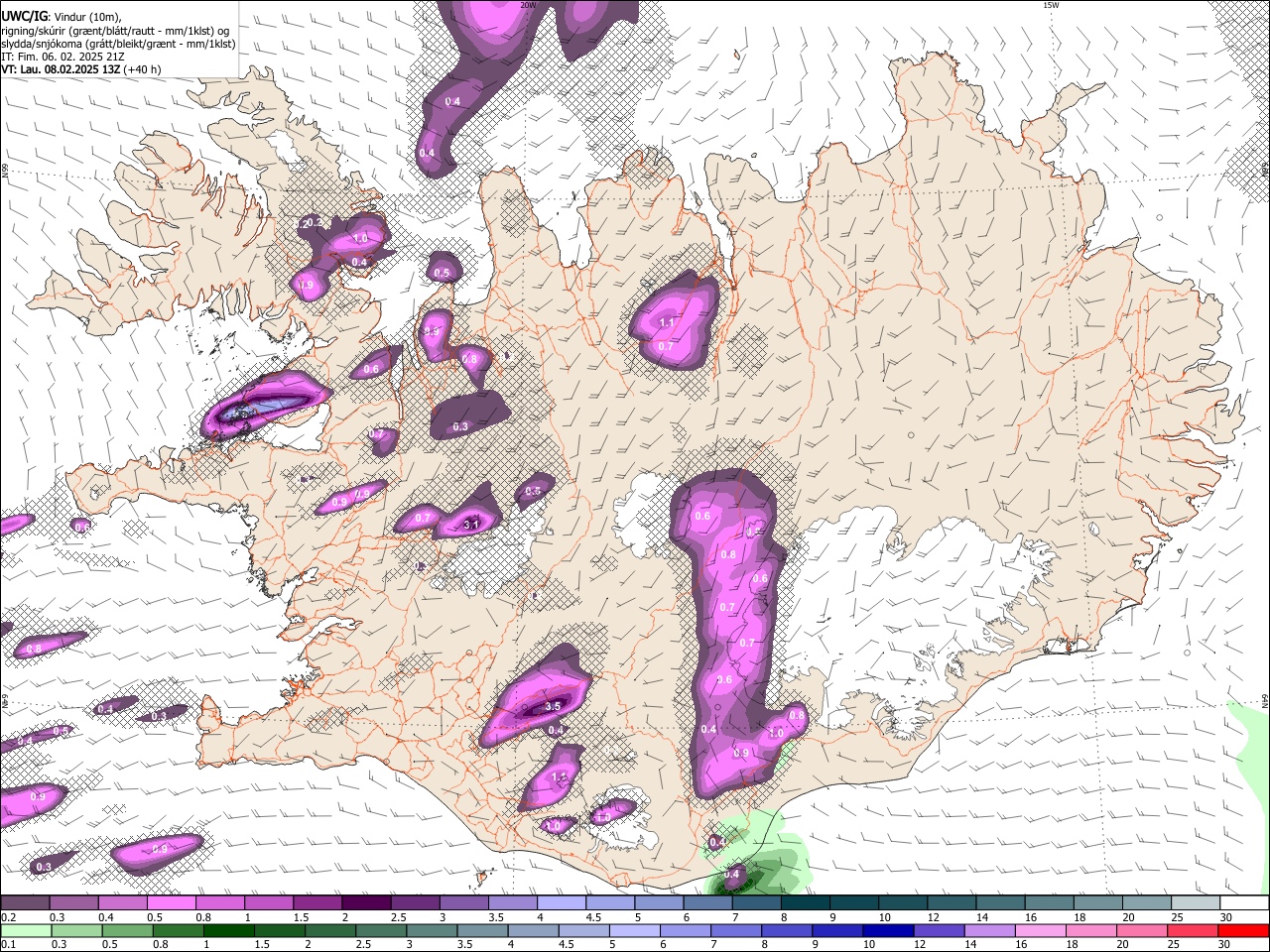Image resolution: width=1270 pixels, height=952 pixels.
Task: Click the bright pink upper legend swatch between 0.5 and 0.8
Action: click(171, 903)
